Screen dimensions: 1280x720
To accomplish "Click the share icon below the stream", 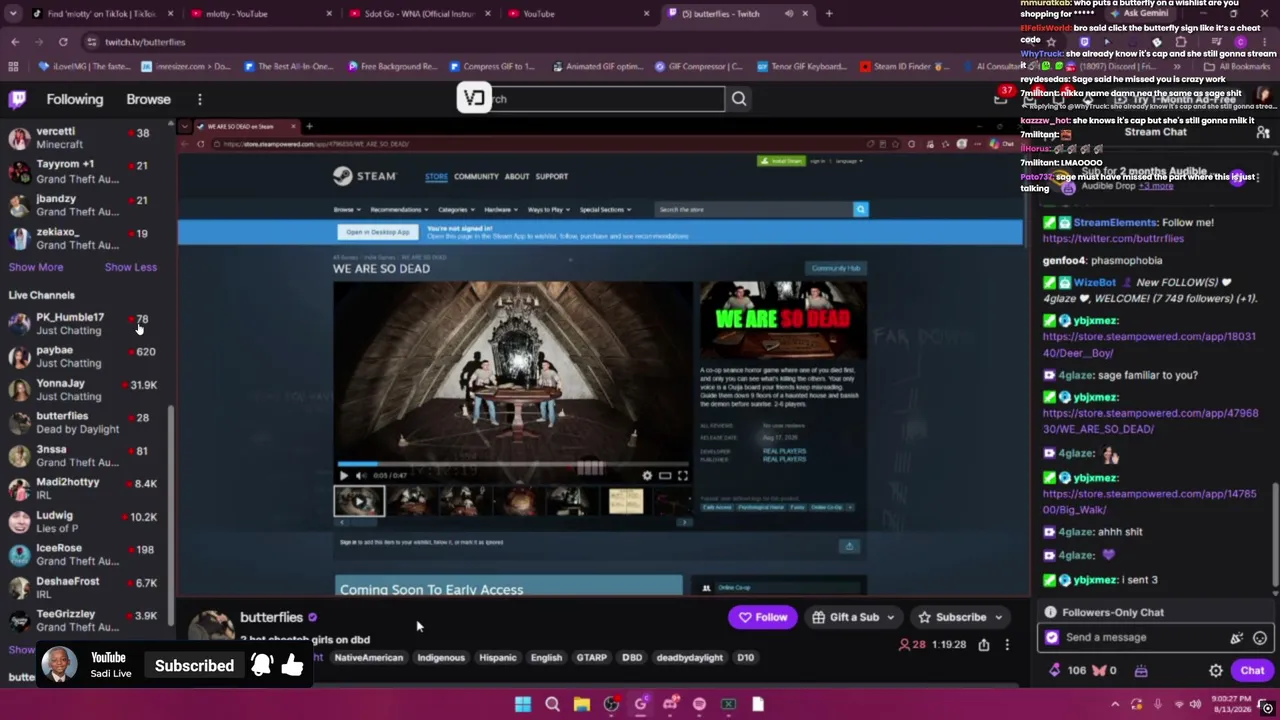I will [x=984, y=645].
